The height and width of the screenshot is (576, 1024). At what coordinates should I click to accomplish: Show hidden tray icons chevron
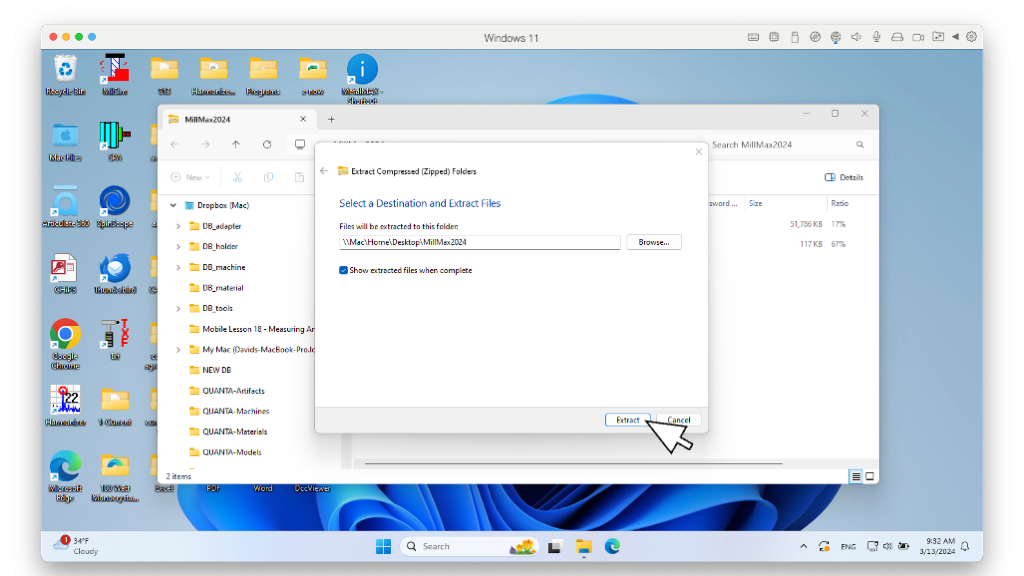(x=803, y=546)
